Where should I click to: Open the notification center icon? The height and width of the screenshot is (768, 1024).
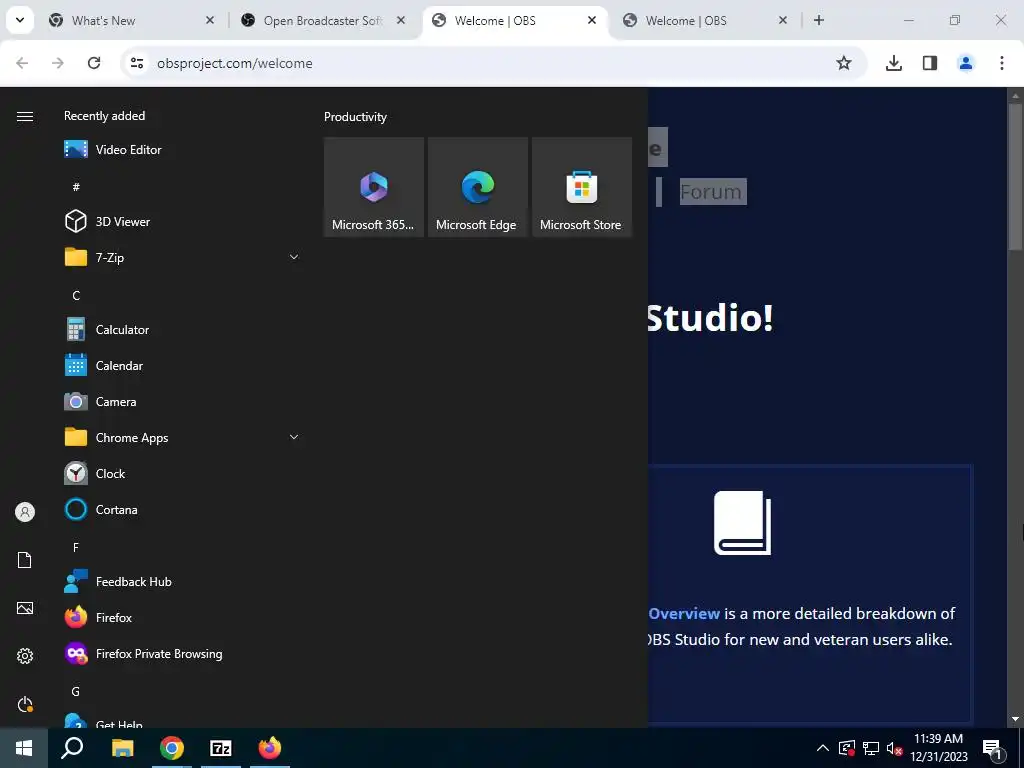(x=992, y=748)
